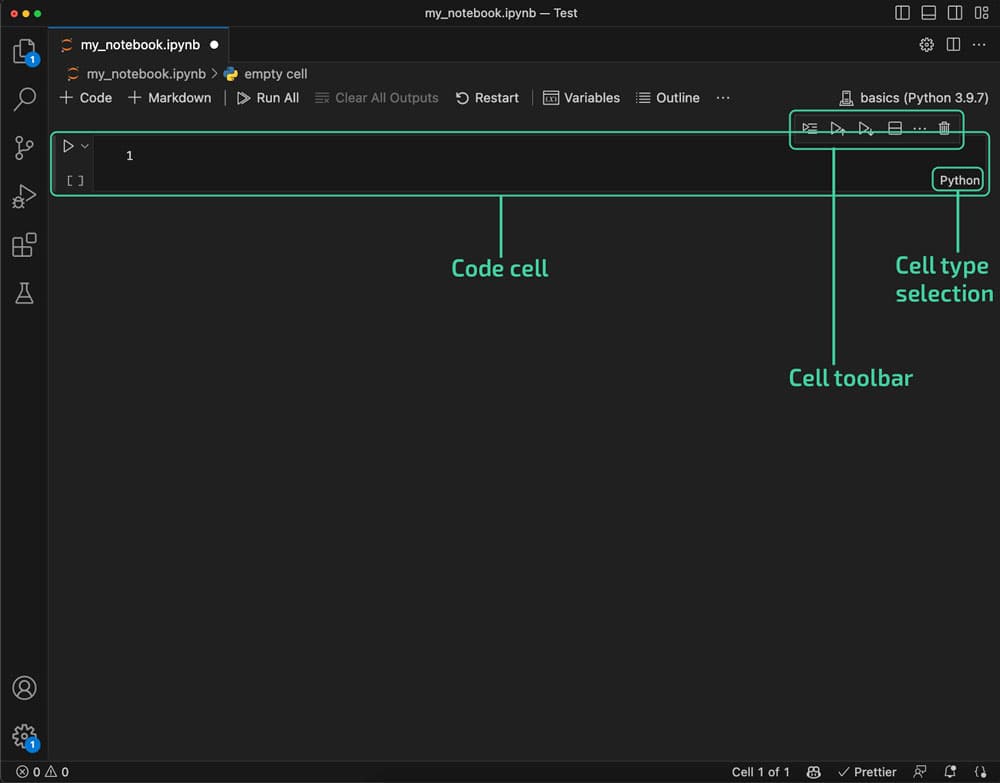The height and width of the screenshot is (783, 1000).
Task: Click Cell 1 of 1 status item
Action: (760, 772)
